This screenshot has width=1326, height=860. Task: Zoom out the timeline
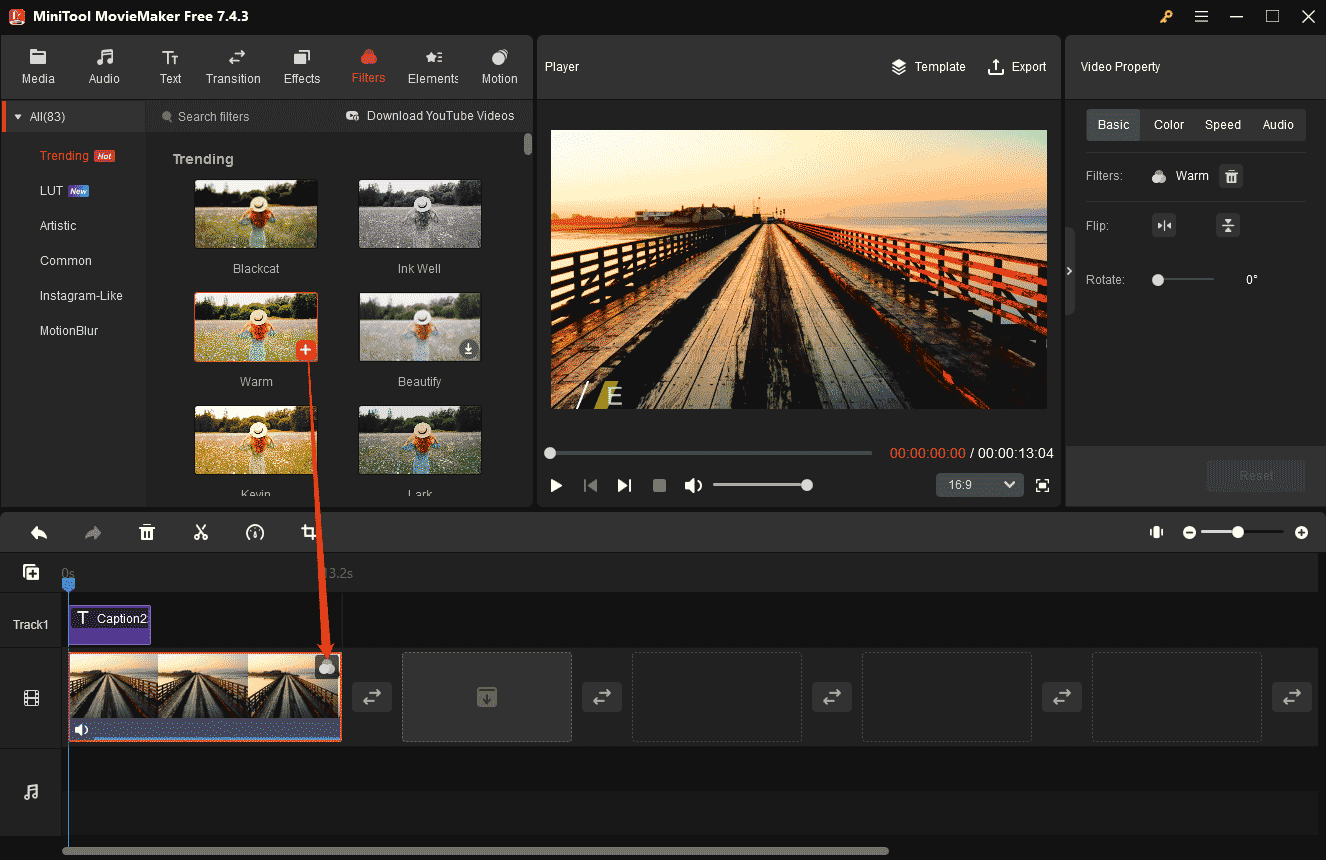click(x=1189, y=533)
